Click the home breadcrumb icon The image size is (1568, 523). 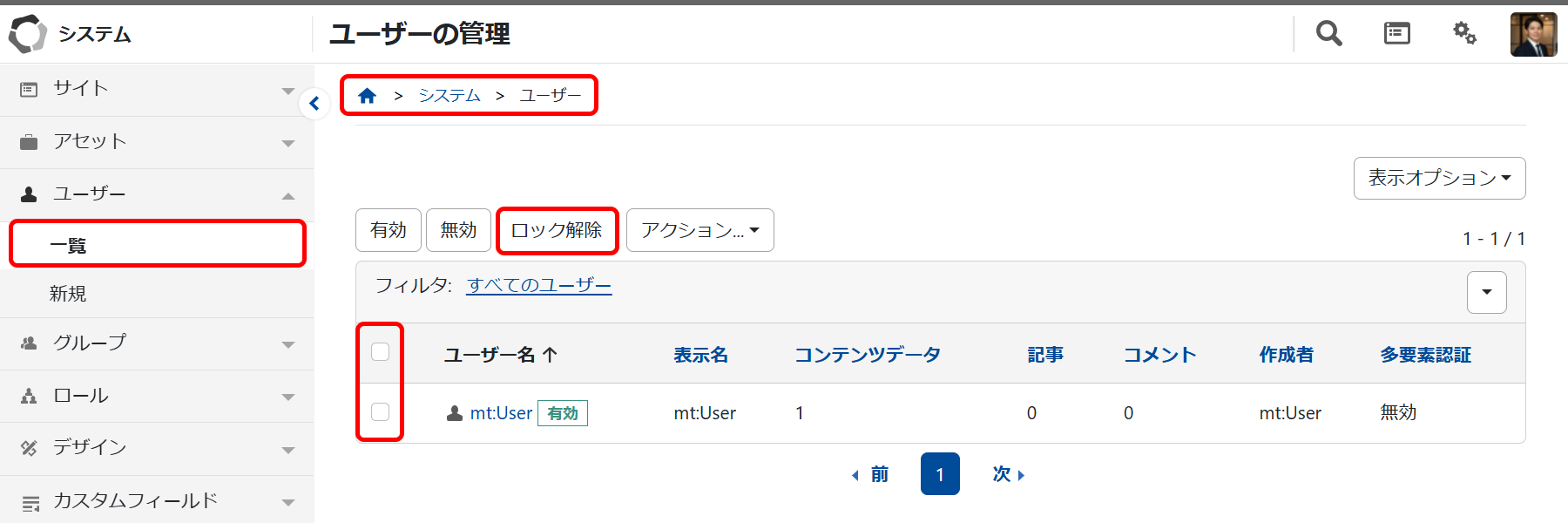(x=368, y=96)
